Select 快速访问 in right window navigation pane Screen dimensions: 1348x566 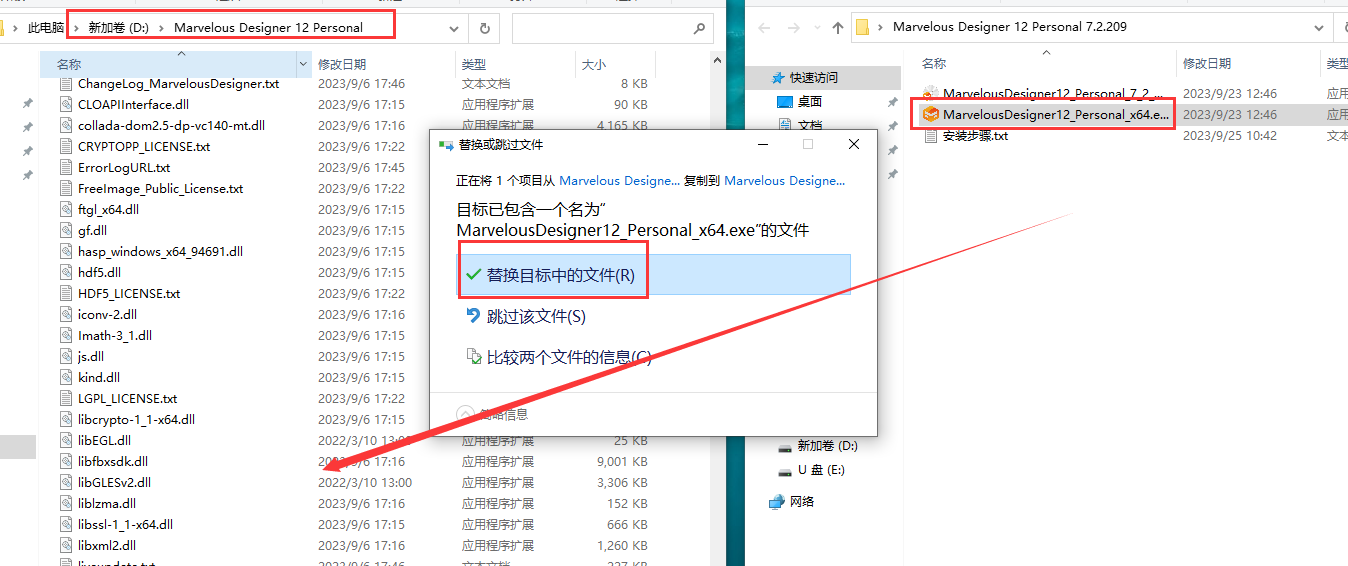pyautogui.click(x=814, y=77)
